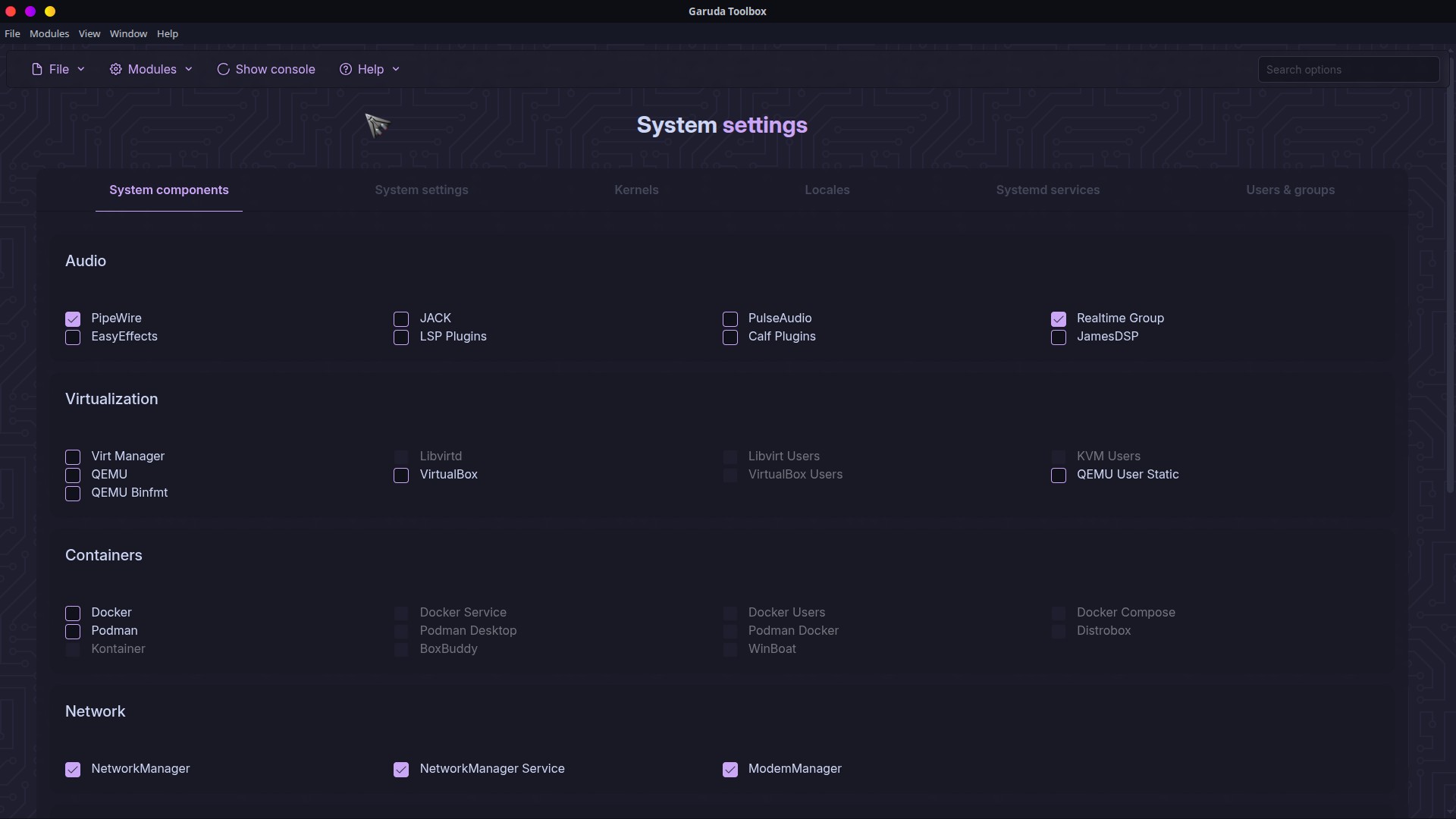Click the Podman Desktop checkbox
Viewport: 1456px width, 819px height.
401,631
